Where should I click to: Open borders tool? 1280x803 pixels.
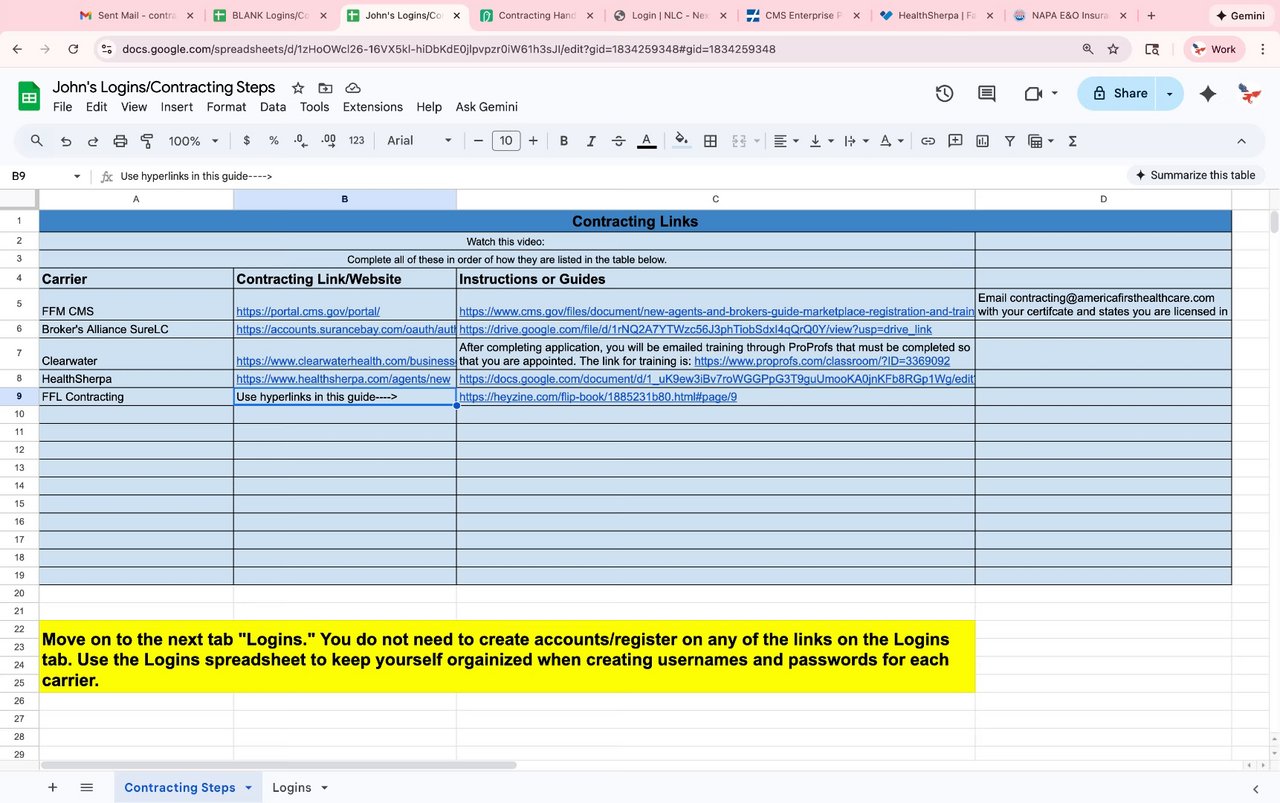710,141
